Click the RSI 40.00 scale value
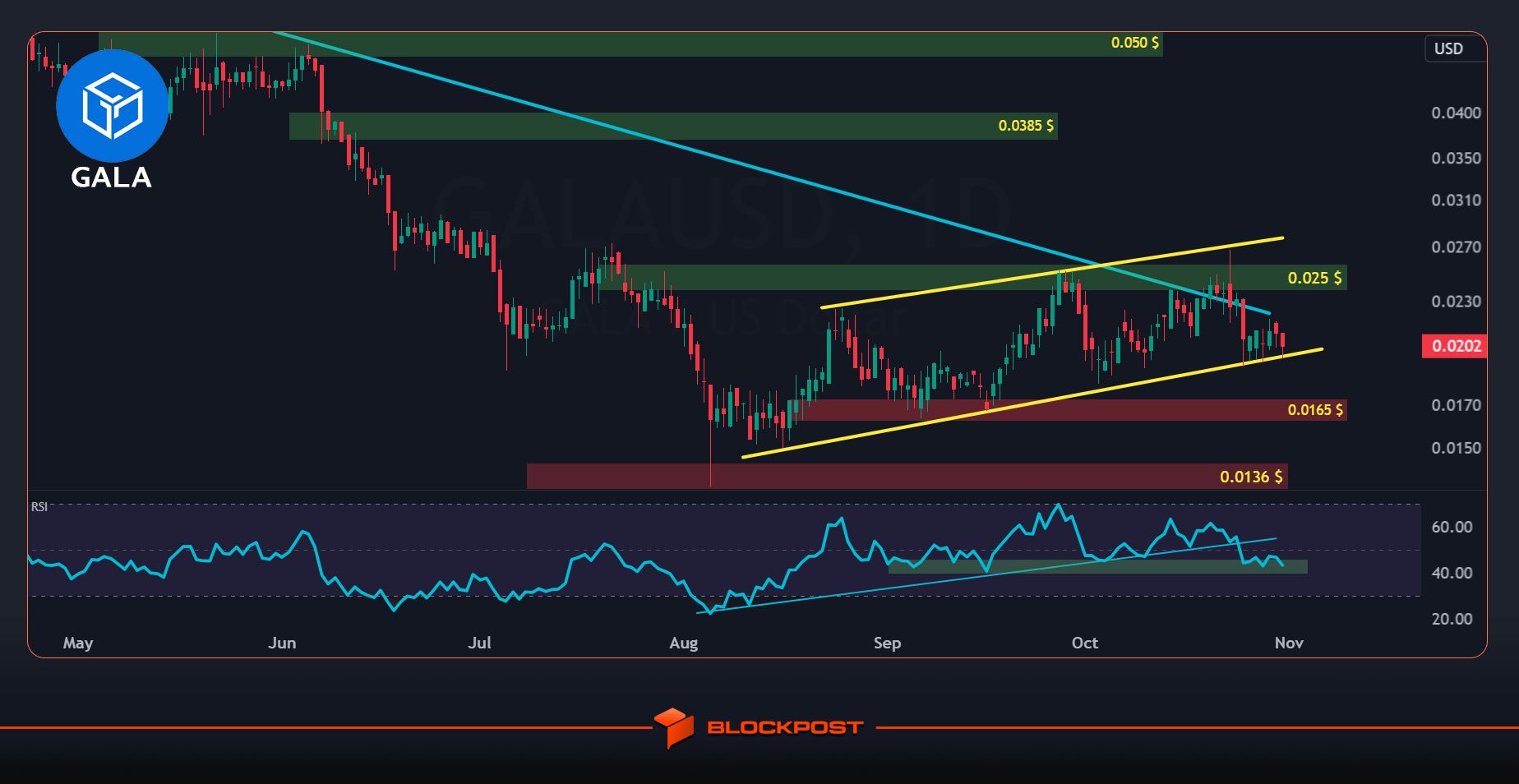 [1452, 574]
